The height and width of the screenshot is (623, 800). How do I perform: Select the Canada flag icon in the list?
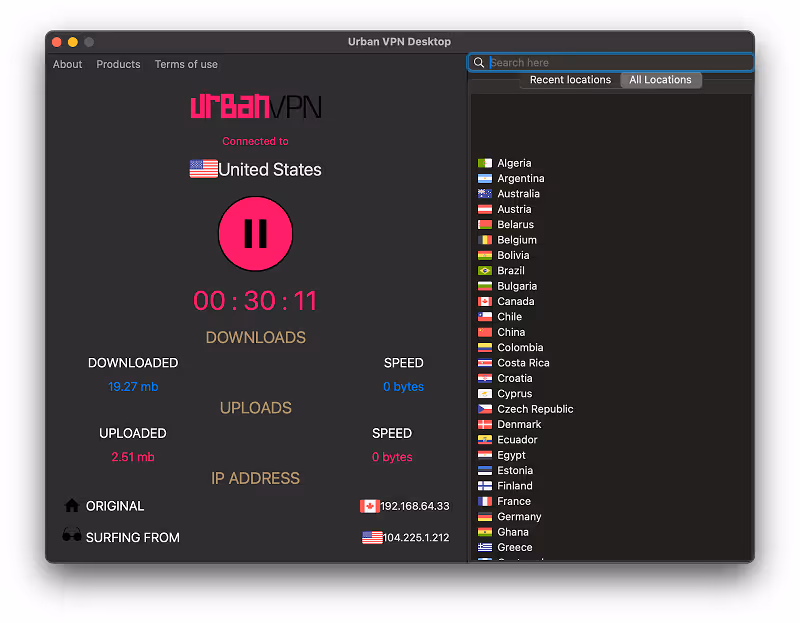(485, 302)
